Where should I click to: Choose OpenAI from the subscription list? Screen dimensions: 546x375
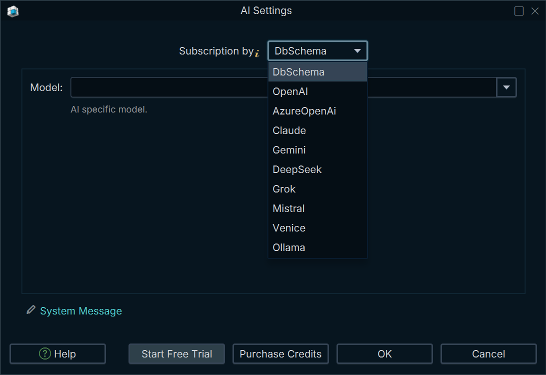[x=317, y=92]
